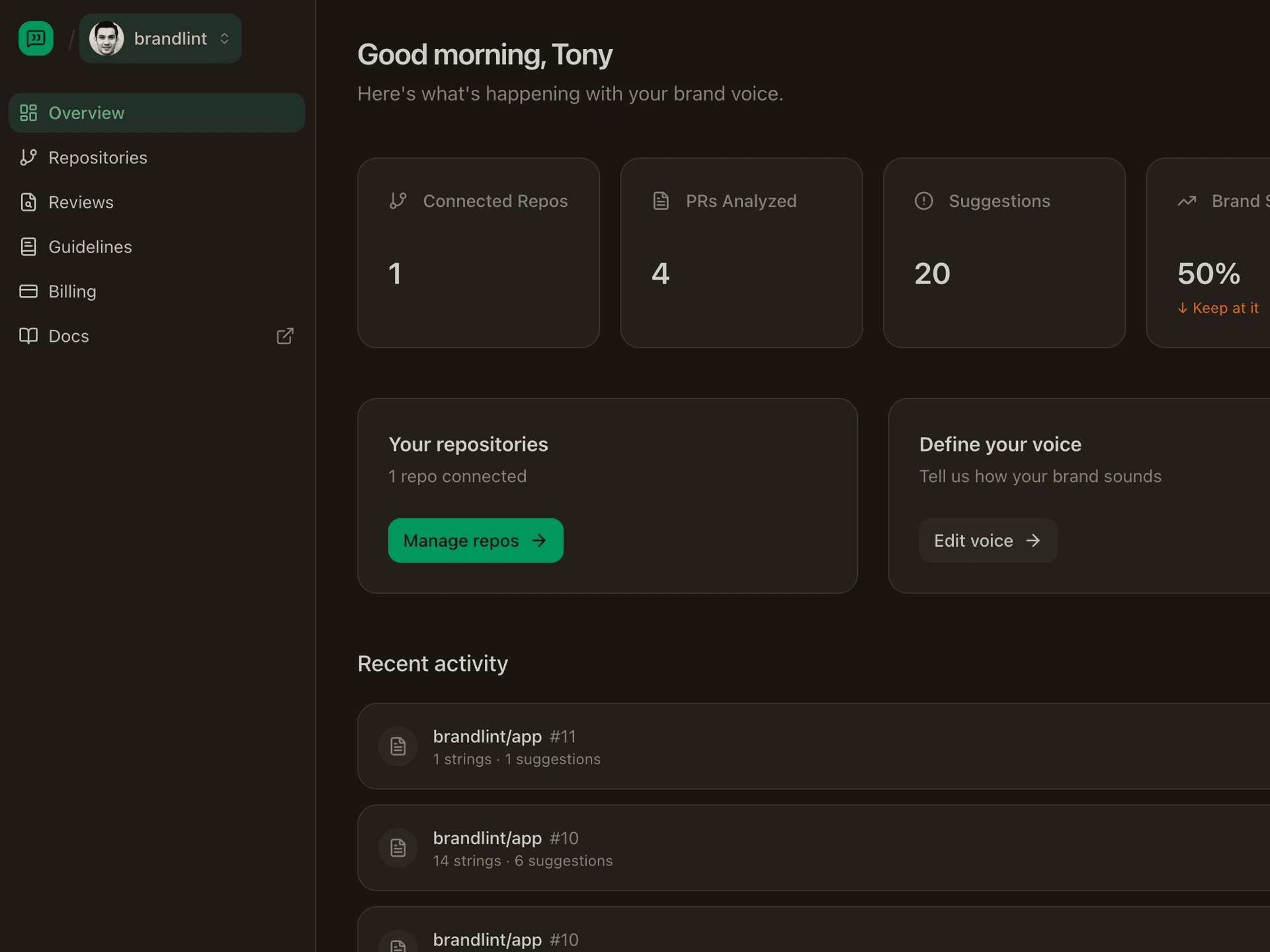Click the PRs Analyzed document icon
The width and height of the screenshot is (1270, 952).
(661, 200)
